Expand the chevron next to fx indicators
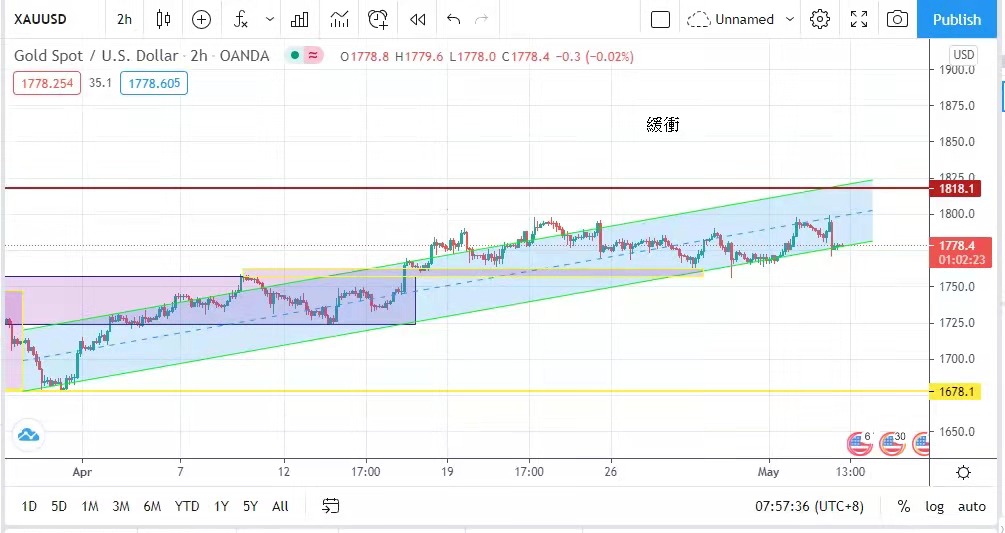The width and height of the screenshot is (1005, 533). (270, 19)
